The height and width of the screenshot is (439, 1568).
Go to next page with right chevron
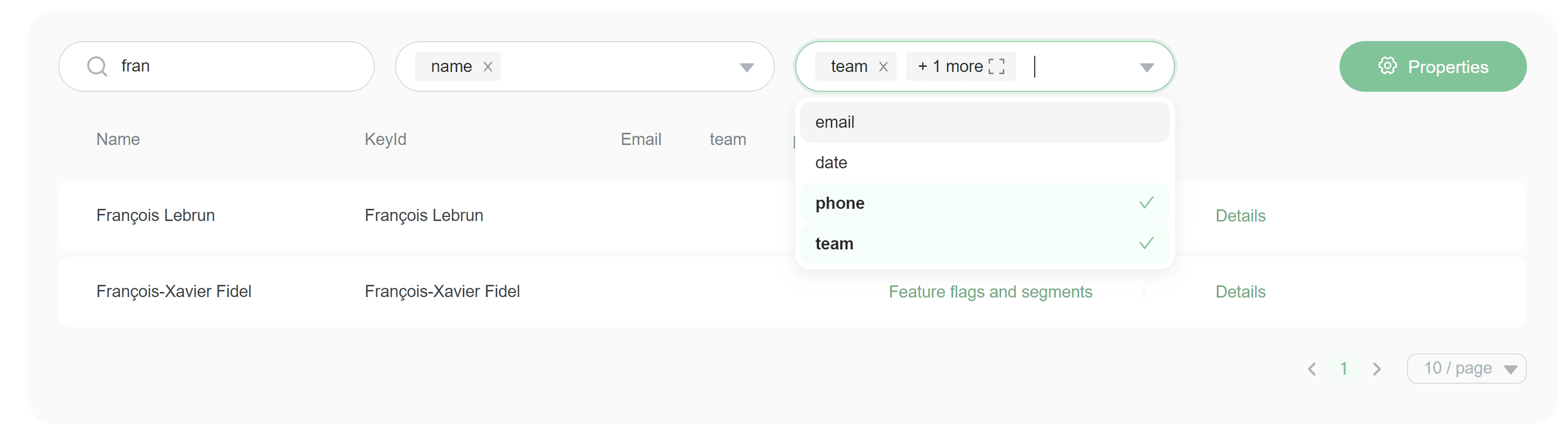click(1377, 369)
